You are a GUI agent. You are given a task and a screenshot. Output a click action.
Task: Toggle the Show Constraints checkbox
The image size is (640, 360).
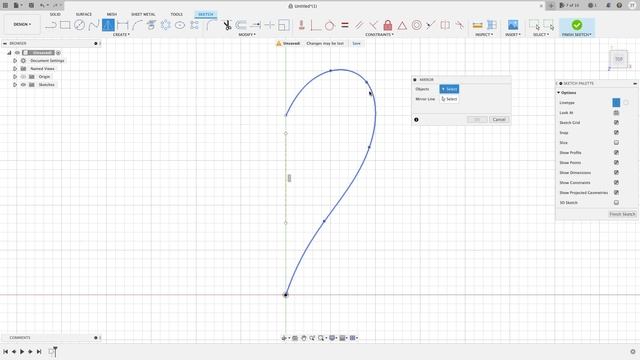(616, 182)
